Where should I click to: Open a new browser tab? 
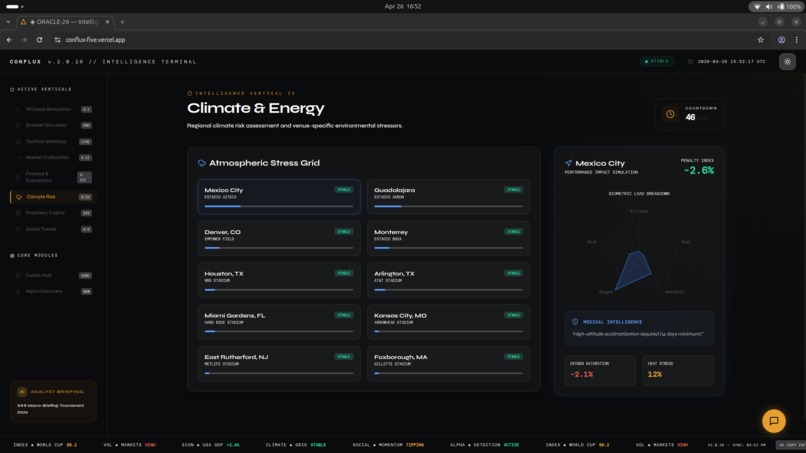point(122,22)
